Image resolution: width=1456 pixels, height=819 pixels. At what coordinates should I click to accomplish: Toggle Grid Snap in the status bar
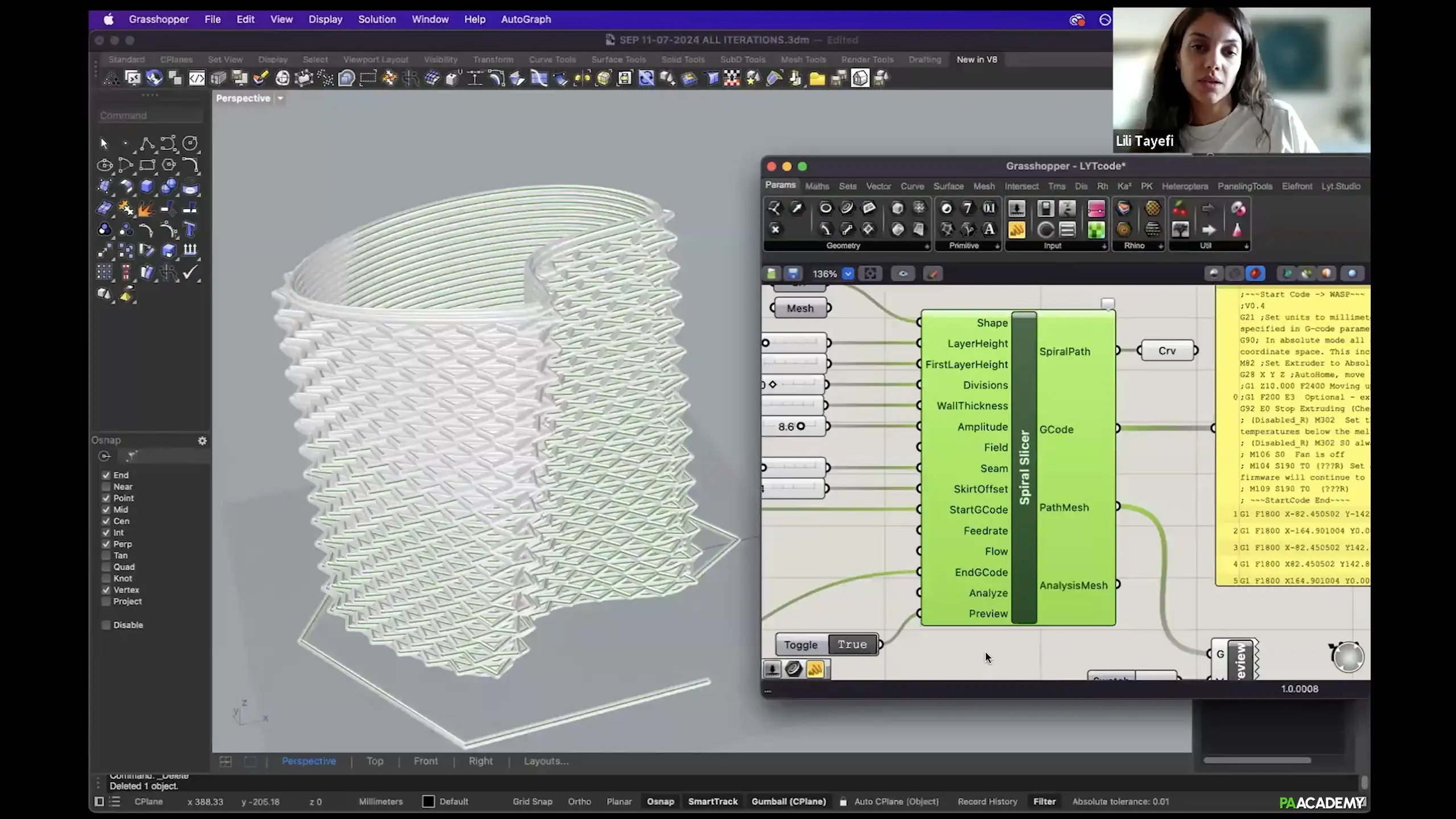click(532, 801)
